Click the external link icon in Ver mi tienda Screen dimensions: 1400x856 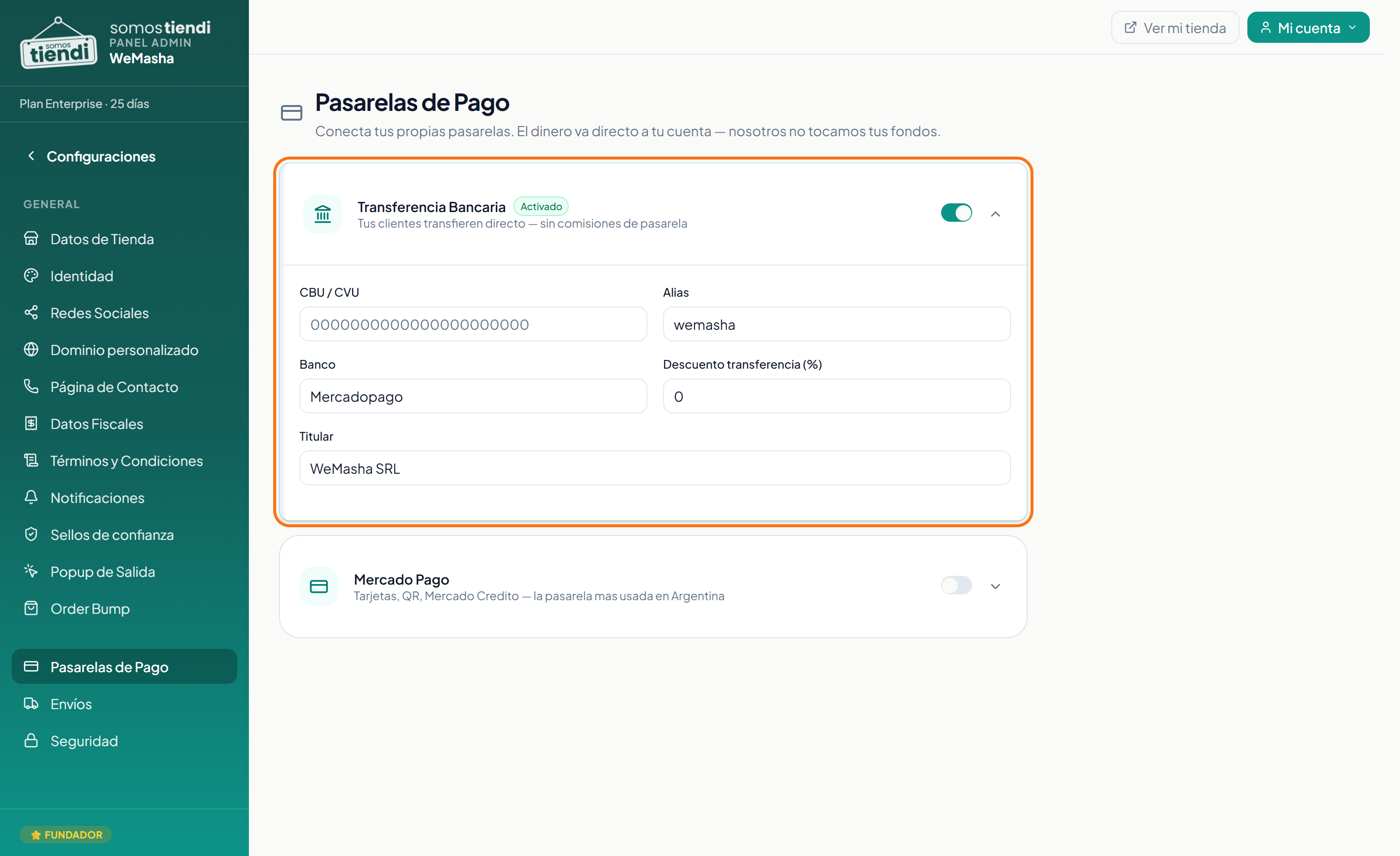pos(1131,27)
